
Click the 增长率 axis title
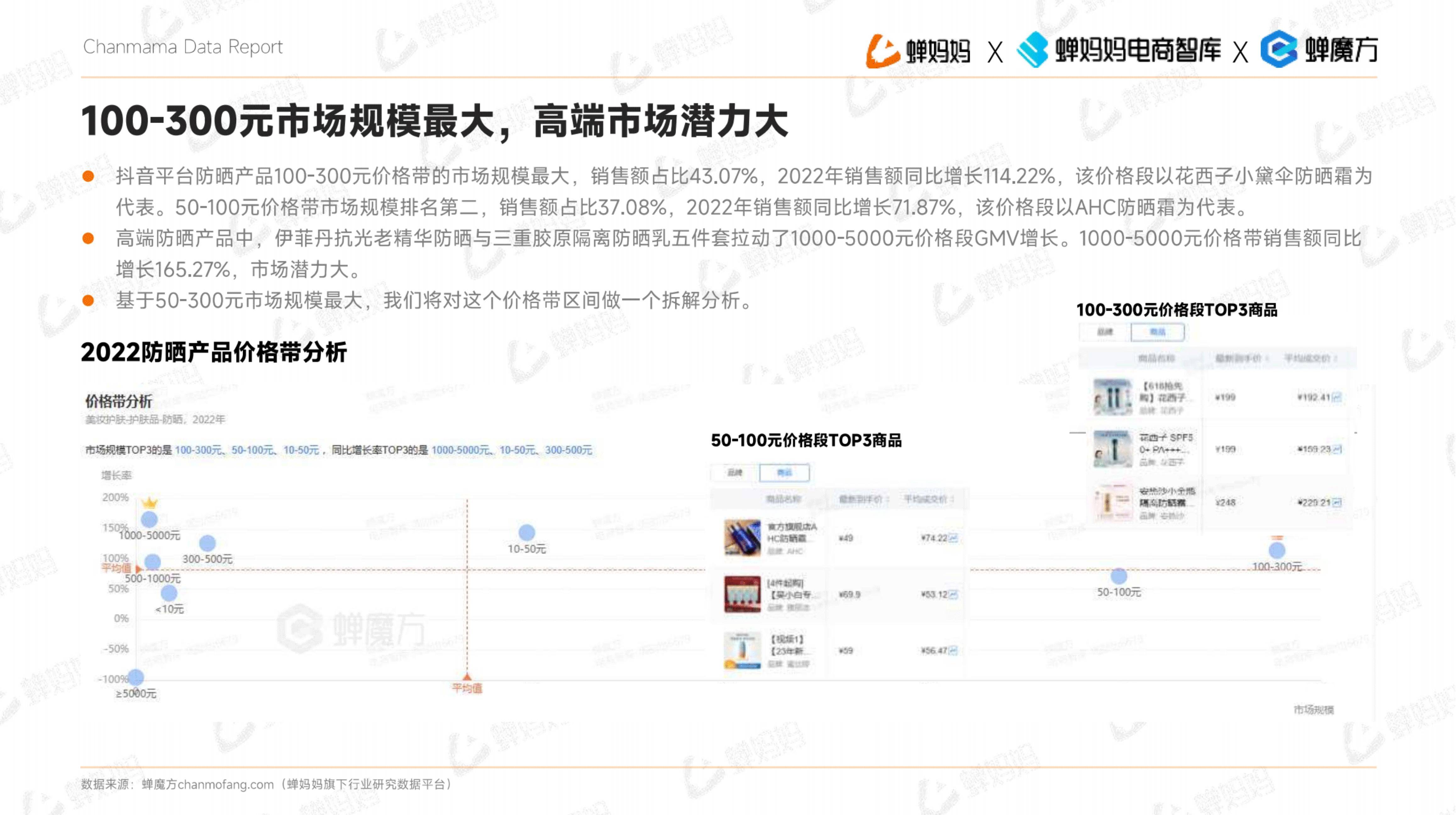pyautogui.click(x=116, y=475)
